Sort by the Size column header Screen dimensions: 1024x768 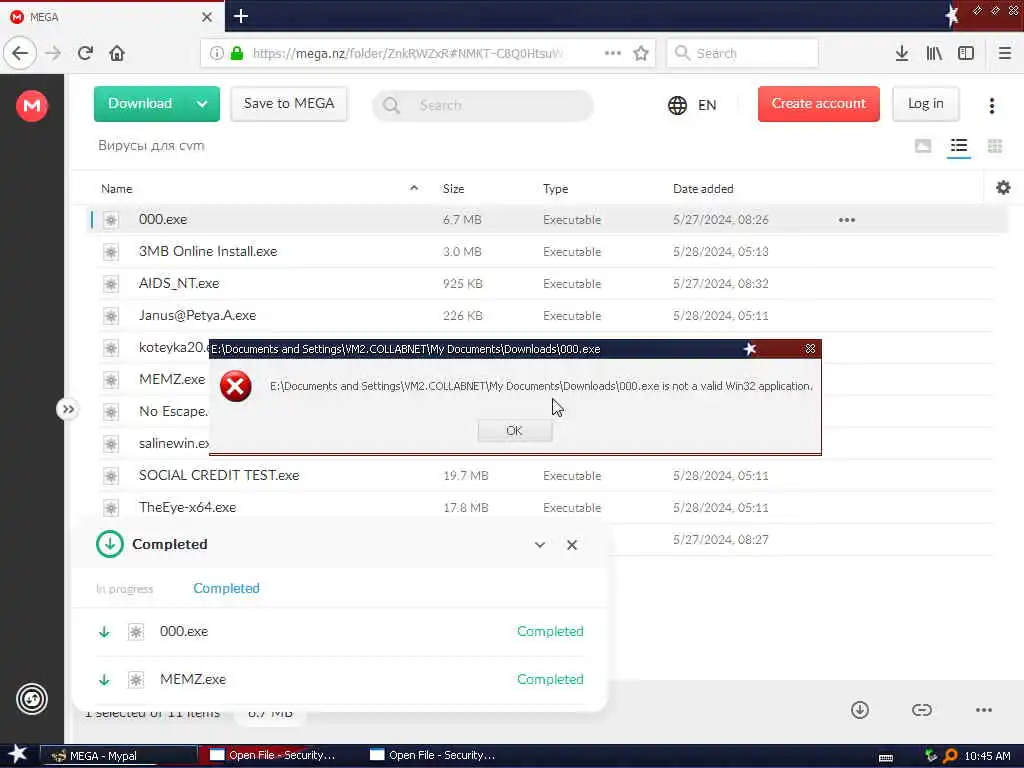pyautogui.click(x=453, y=189)
